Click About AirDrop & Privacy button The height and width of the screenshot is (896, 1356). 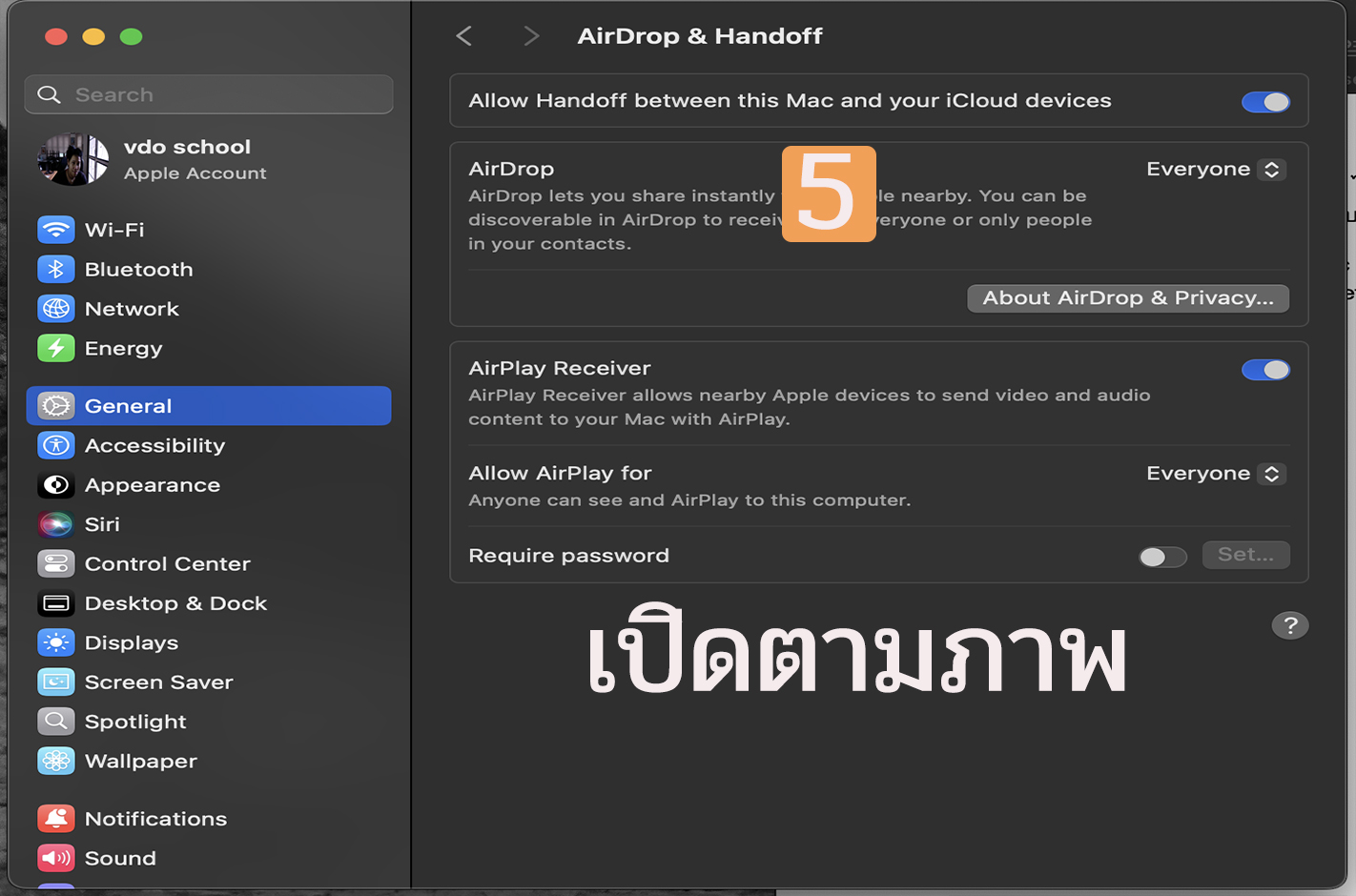1128,298
